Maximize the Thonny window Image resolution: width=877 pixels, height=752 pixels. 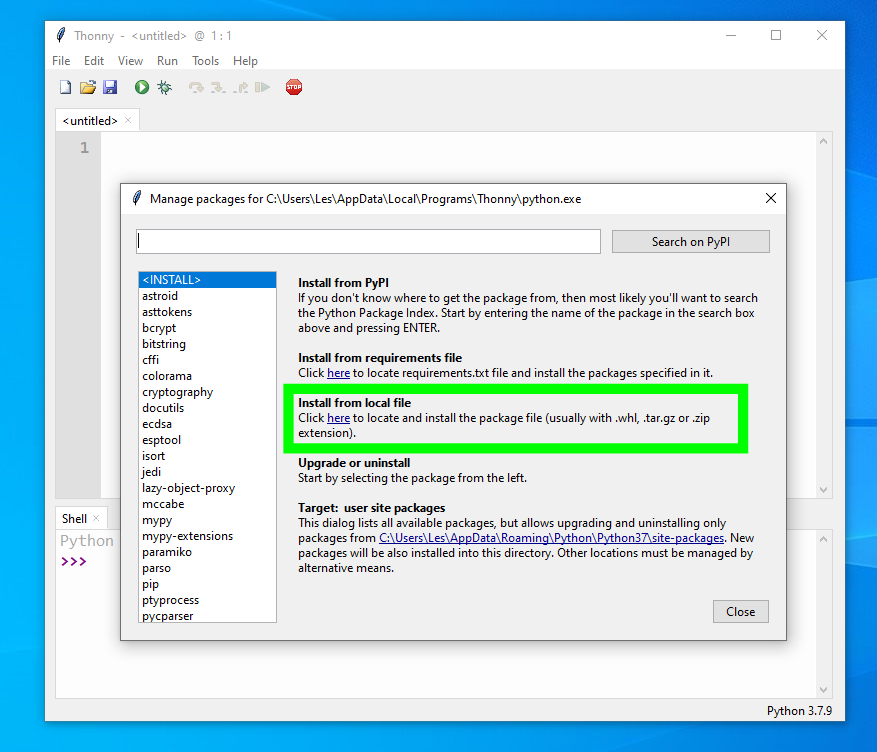(x=776, y=35)
